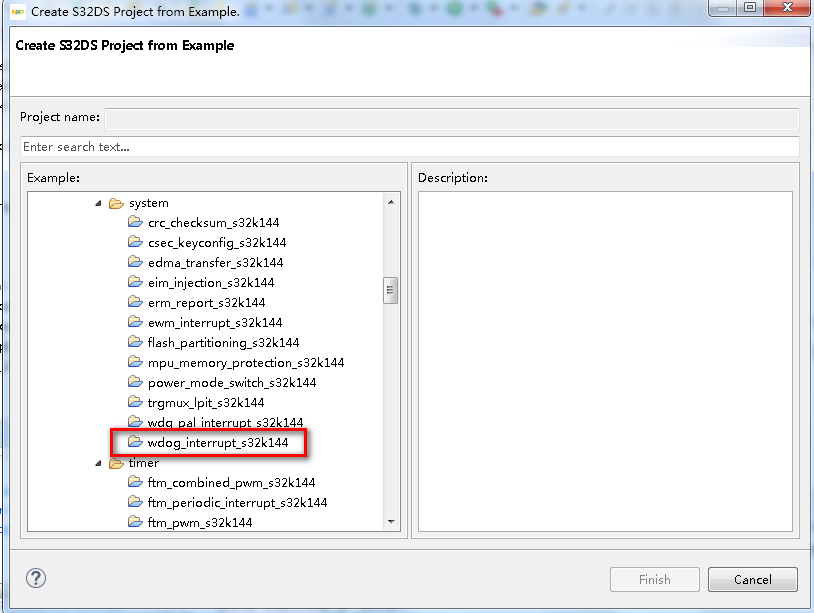Collapse the system folder tree node
This screenshot has width=814, height=613.
98,203
